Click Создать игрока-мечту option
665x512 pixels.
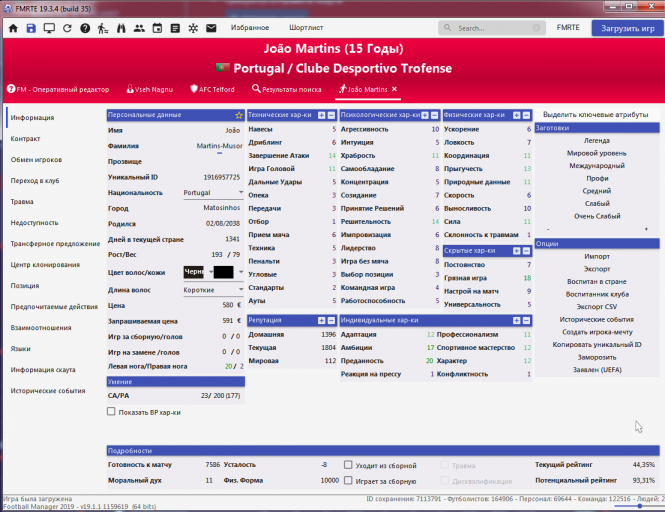coord(597,332)
